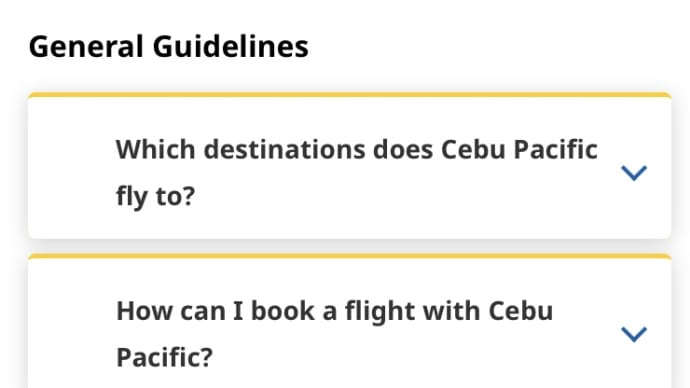
Task: Open "Which destinations does Cebu Pacific fly to?"
Action: (x=356, y=172)
